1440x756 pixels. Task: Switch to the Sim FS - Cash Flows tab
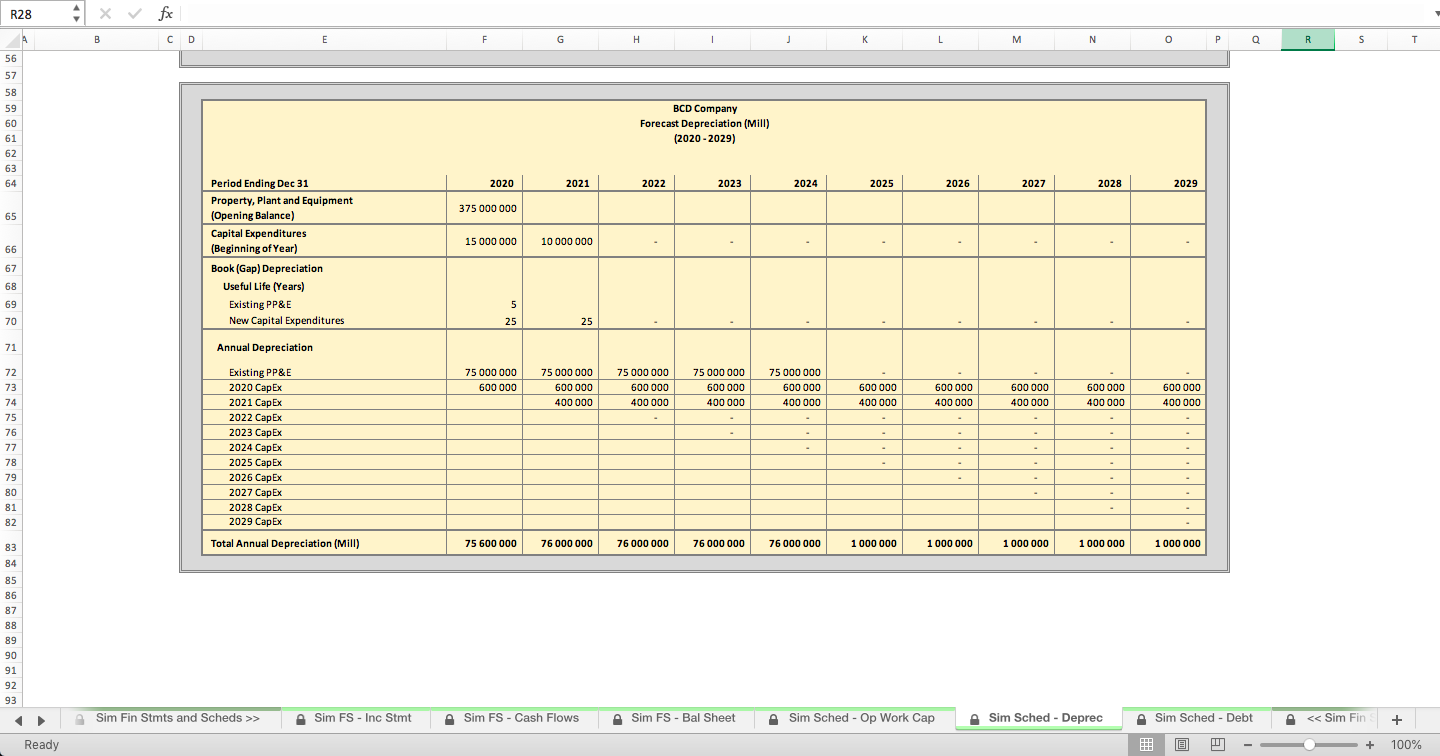pyautogui.click(x=512, y=718)
